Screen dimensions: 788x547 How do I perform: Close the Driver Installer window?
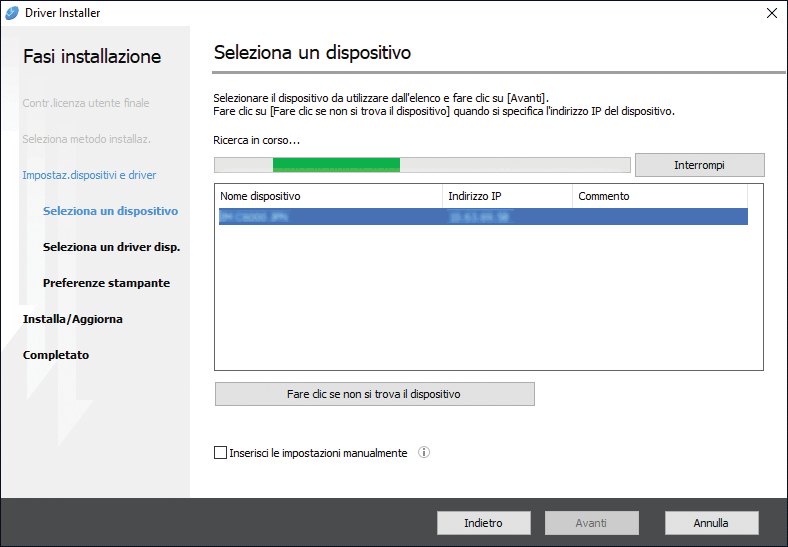tap(771, 13)
